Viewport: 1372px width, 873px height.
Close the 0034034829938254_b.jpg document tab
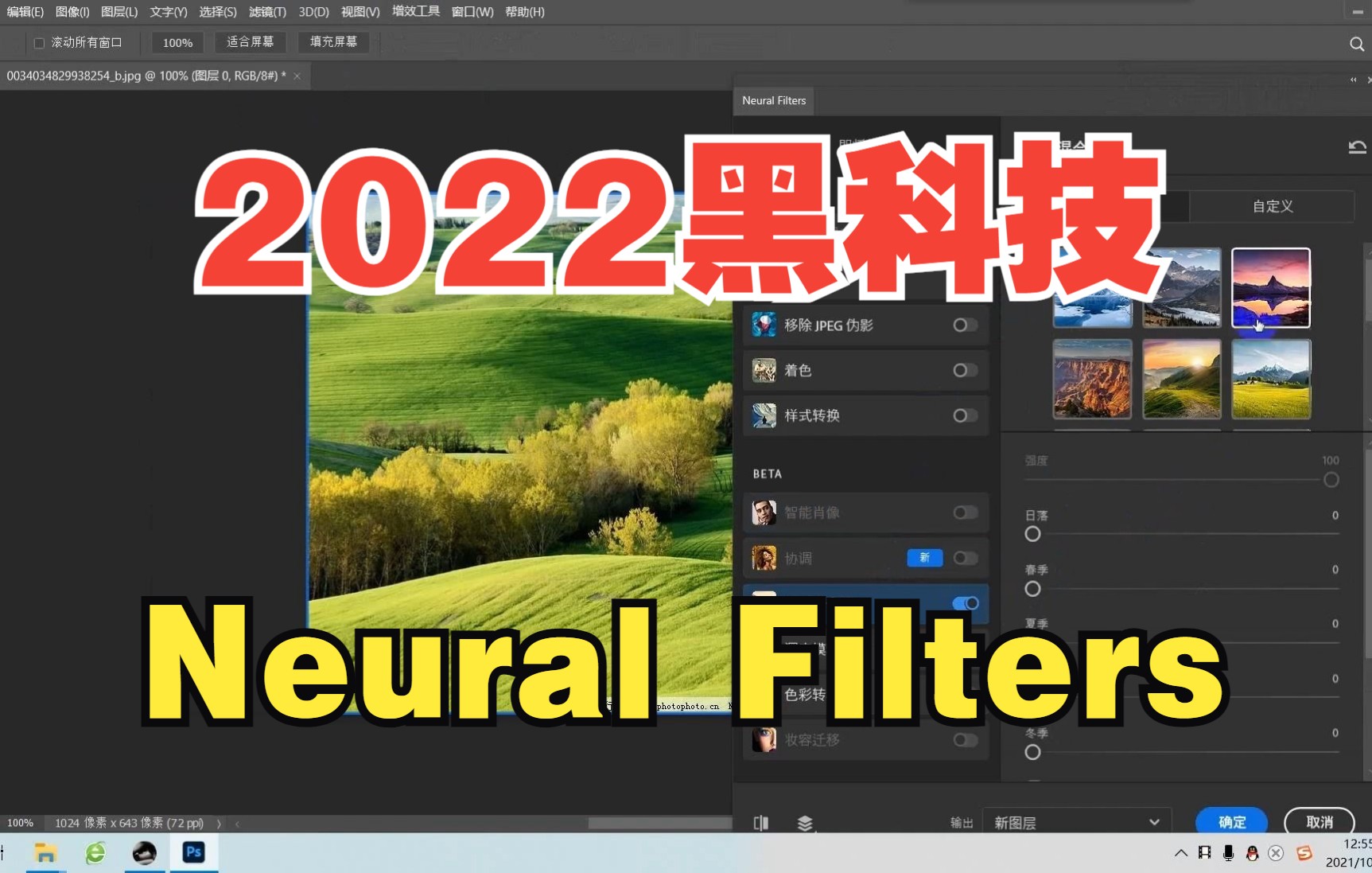(x=297, y=76)
